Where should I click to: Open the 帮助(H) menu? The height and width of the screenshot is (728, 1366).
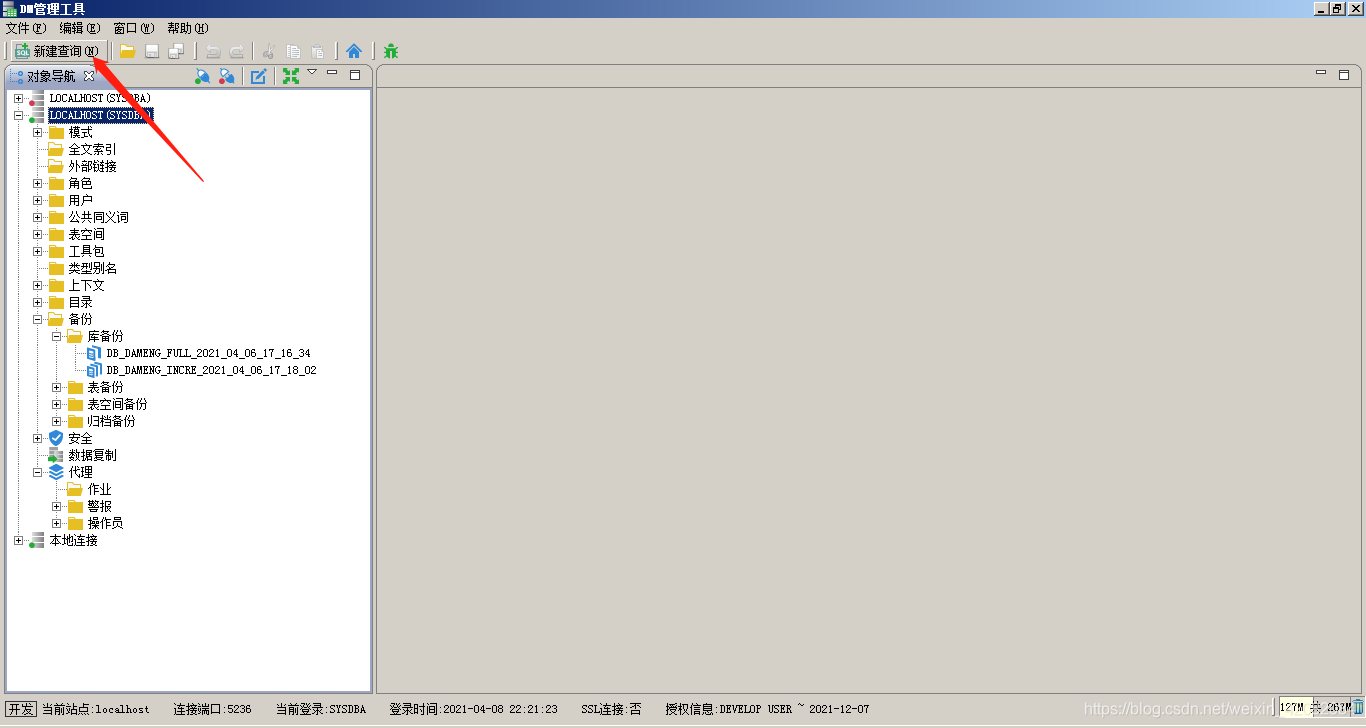[188, 28]
